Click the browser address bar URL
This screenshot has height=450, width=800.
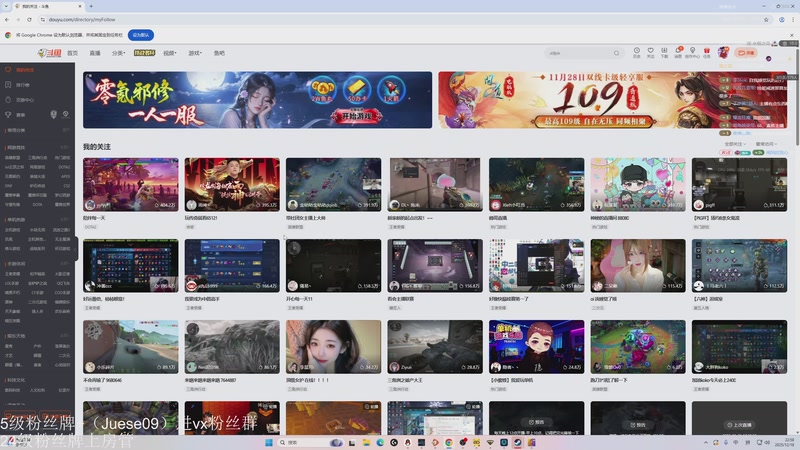click(82, 19)
